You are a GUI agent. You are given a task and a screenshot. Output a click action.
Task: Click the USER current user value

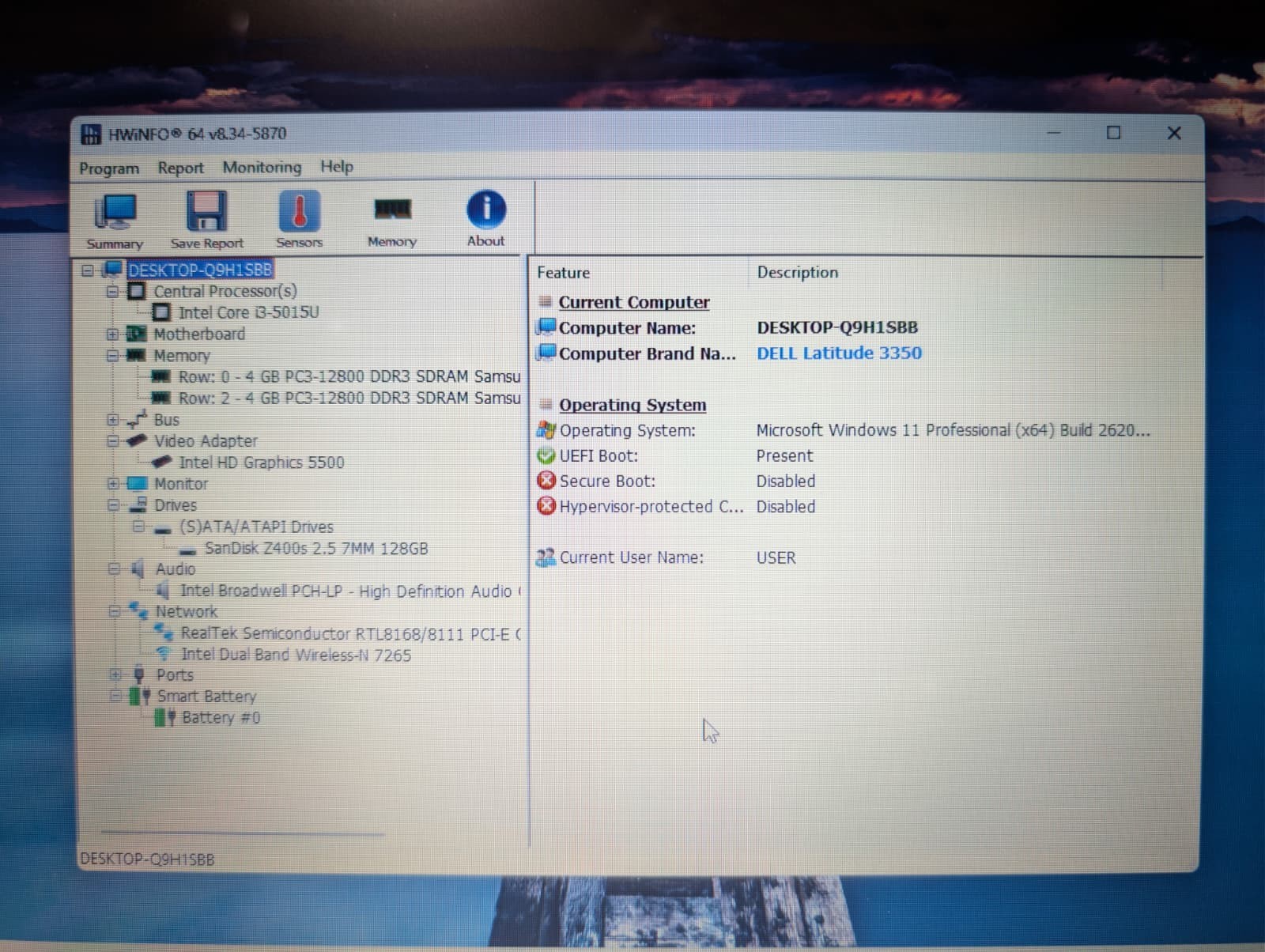point(776,557)
